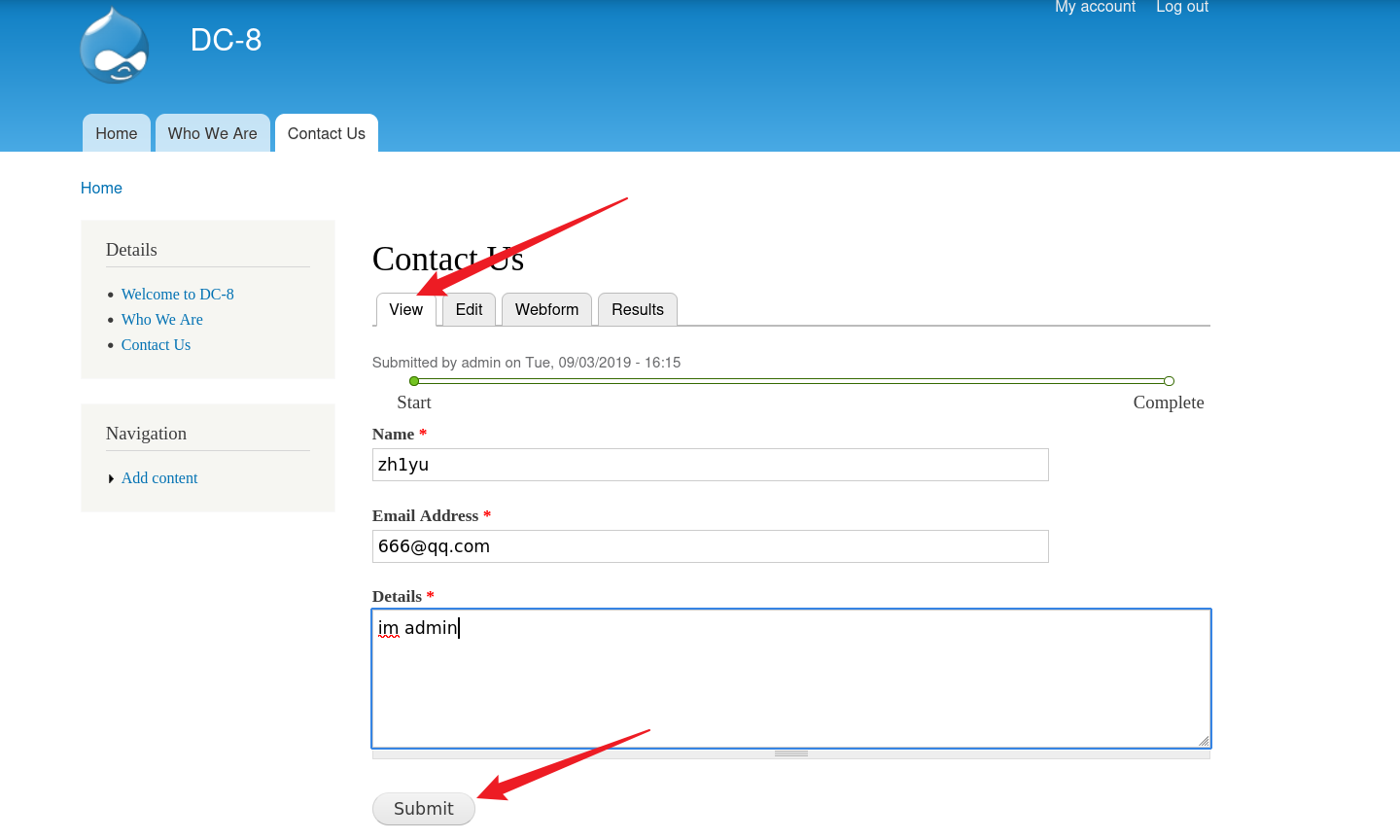
Task: Click the Submit button
Action: [x=423, y=808]
